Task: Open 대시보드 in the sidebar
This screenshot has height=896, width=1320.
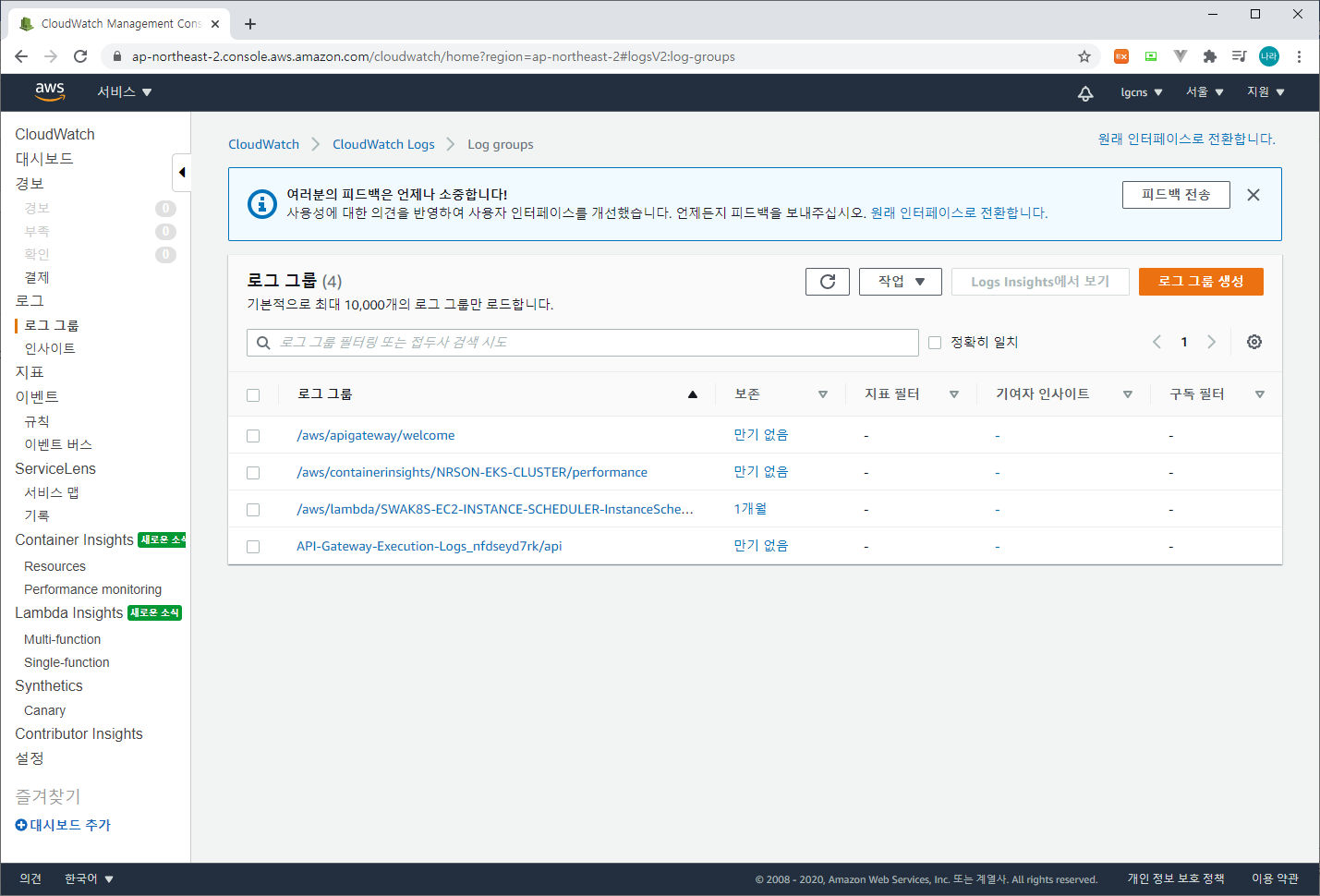Action: tap(44, 159)
